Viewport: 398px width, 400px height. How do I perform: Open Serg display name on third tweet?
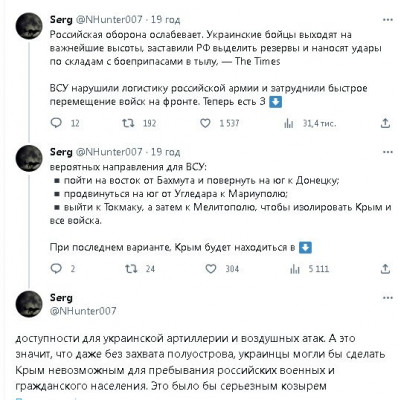click(x=61, y=298)
